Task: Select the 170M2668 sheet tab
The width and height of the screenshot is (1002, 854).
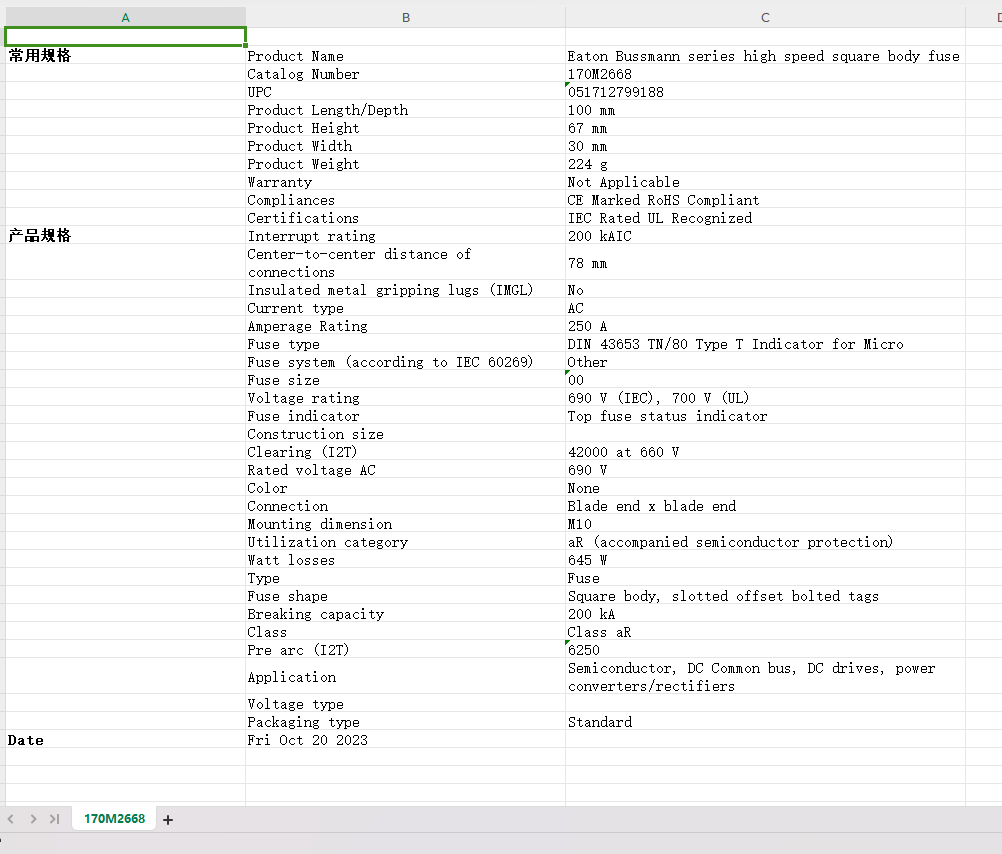Action: tap(114, 819)
